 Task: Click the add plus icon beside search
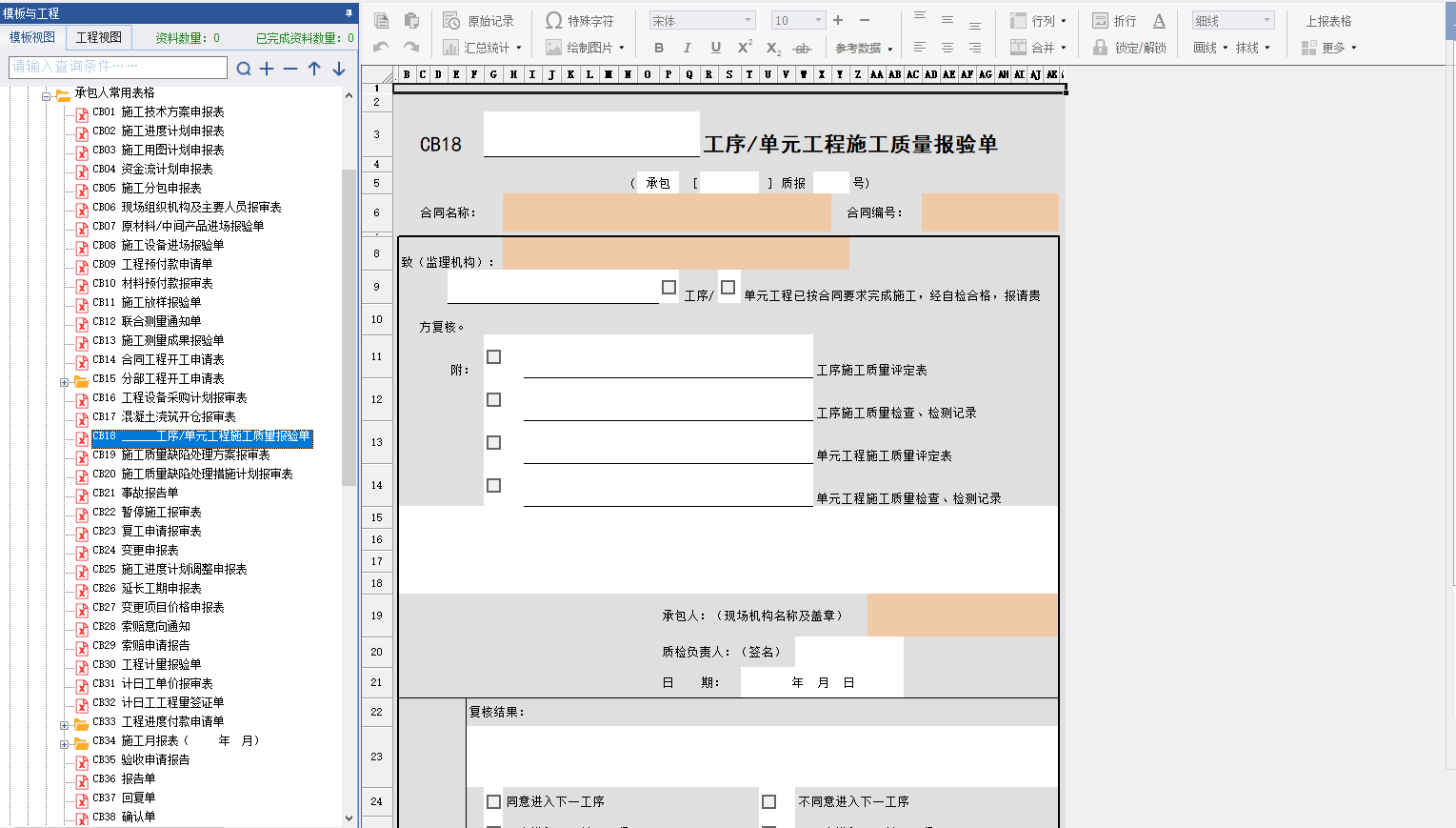point(267,69)
